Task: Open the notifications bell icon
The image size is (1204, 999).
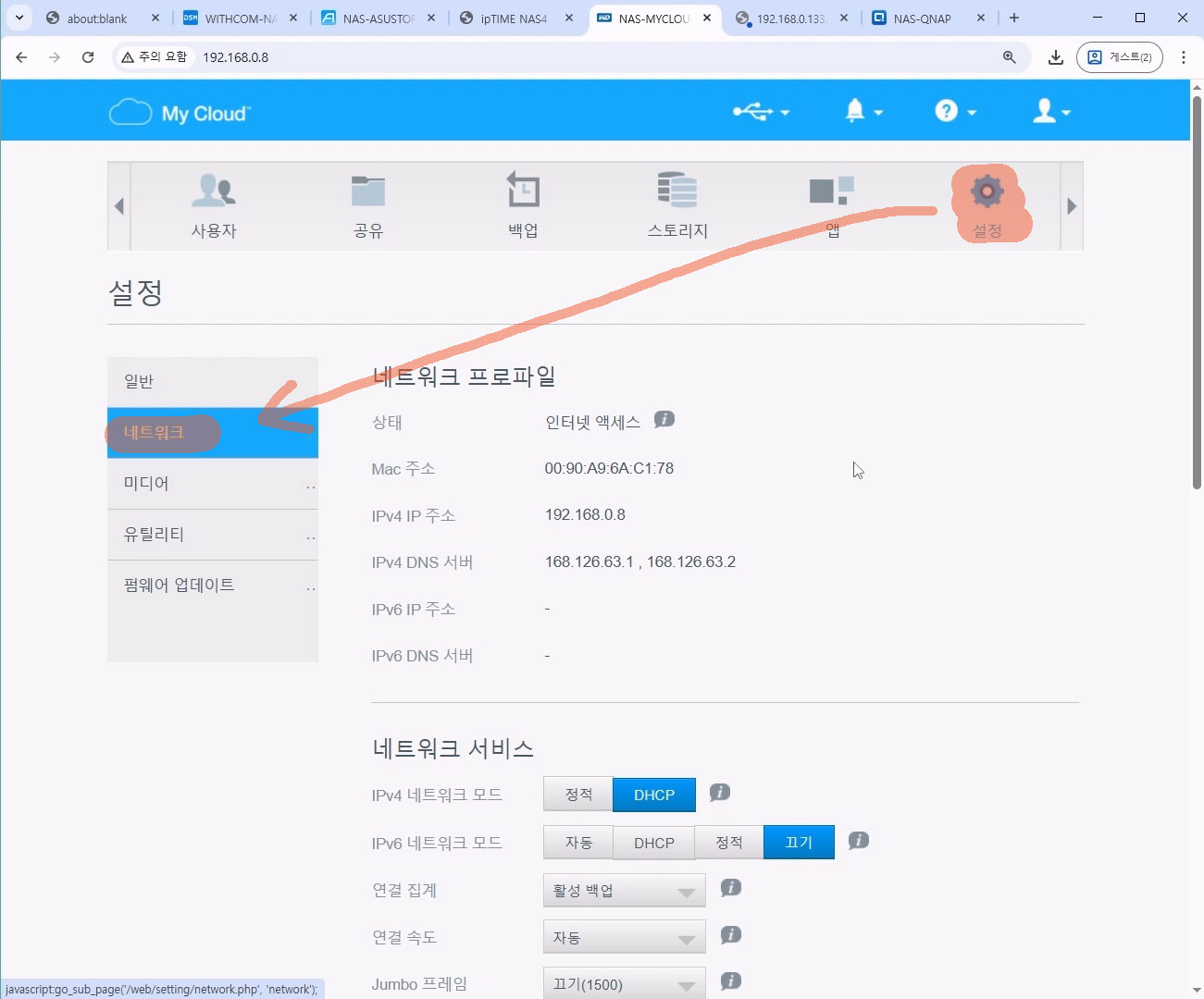Action: (x=862, y=112)
